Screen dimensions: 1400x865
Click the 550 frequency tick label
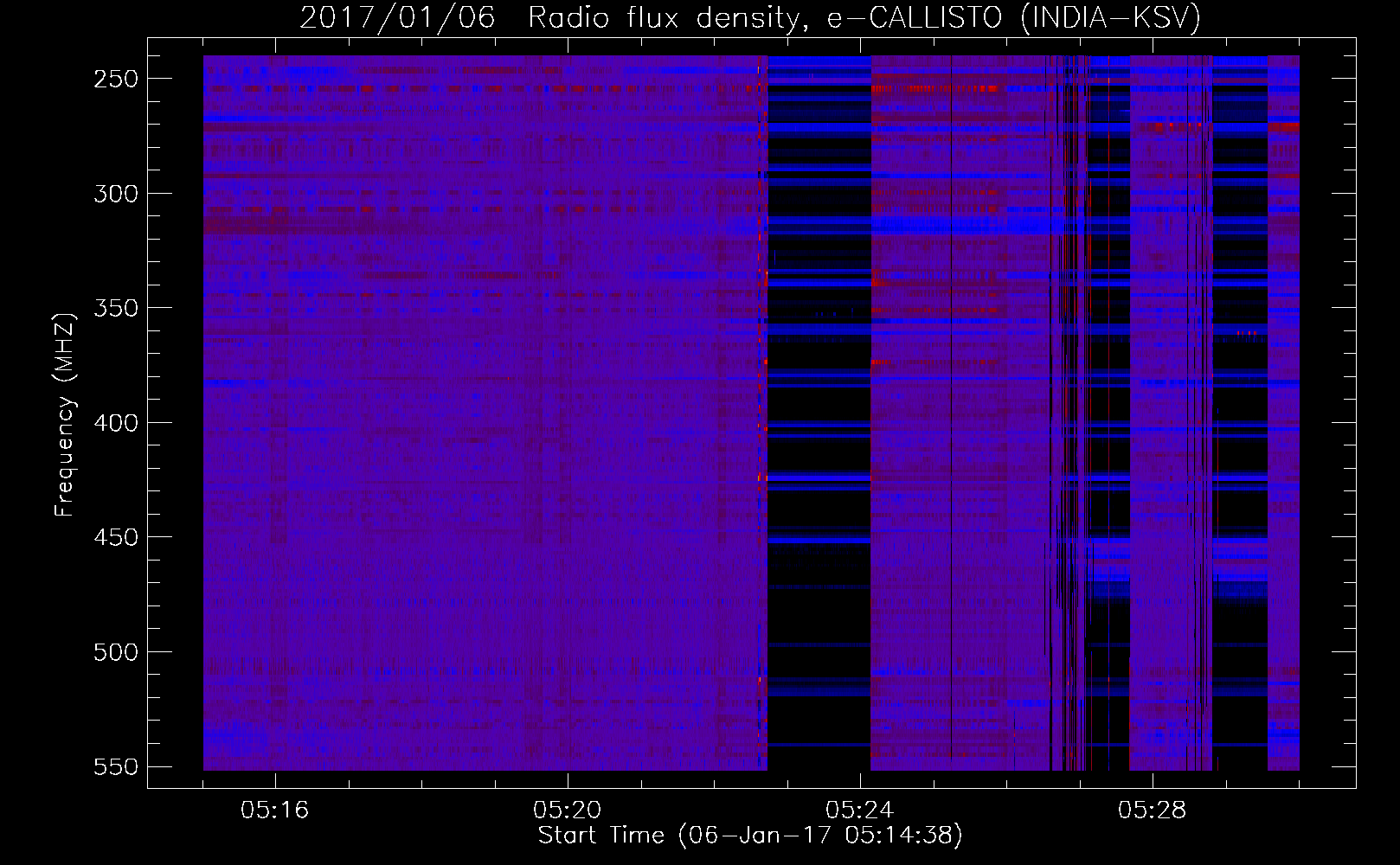pyautogui.click(x=116, y=766)
